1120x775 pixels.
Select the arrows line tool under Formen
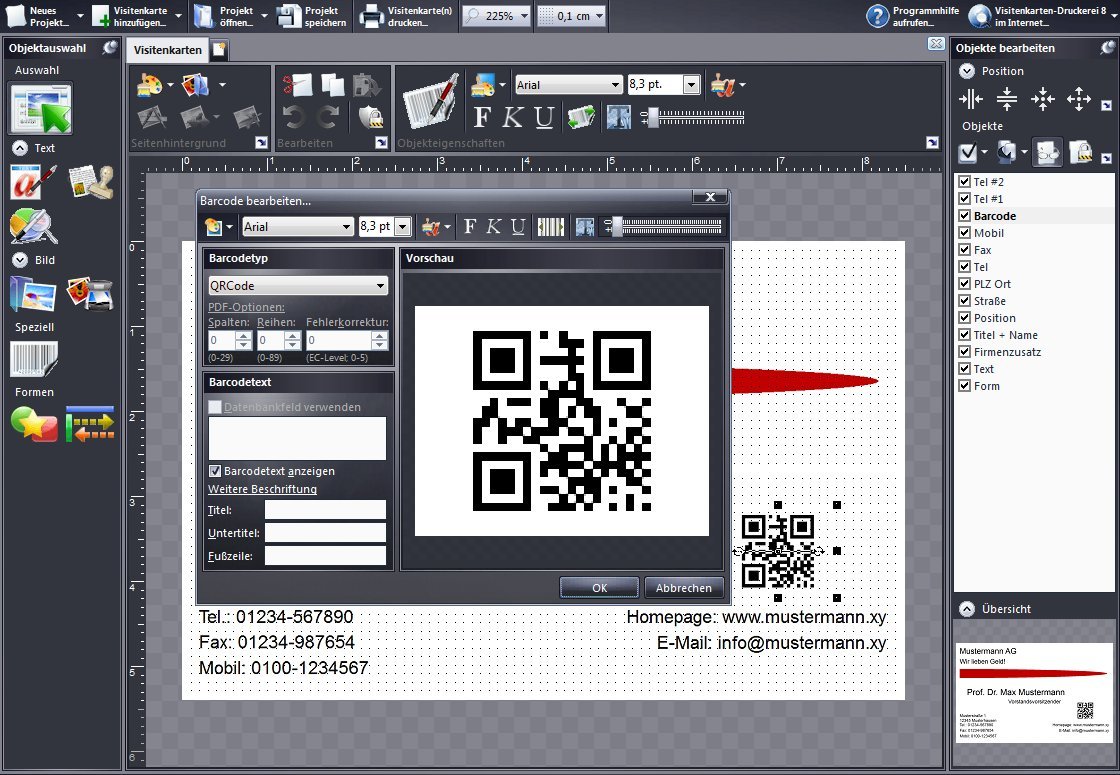click(90, 424)
